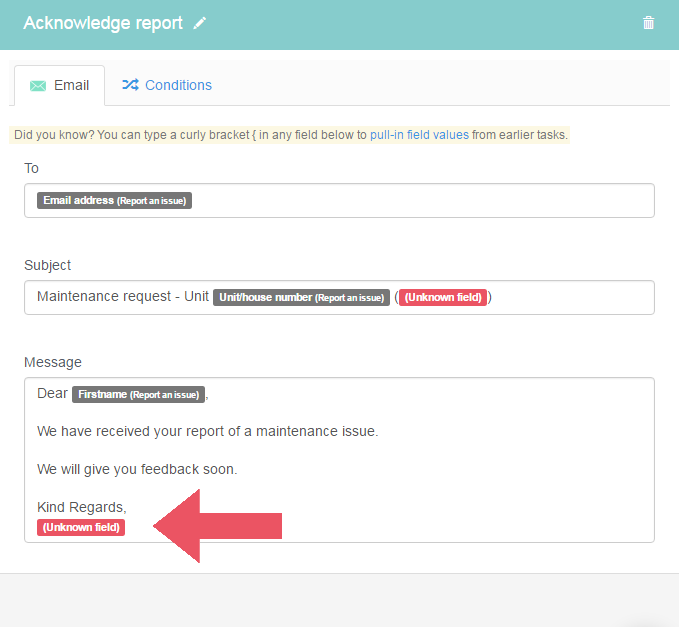Select the Email address field token
The width and height of the screenshot is (679, 627).
[x=114, y=200]
